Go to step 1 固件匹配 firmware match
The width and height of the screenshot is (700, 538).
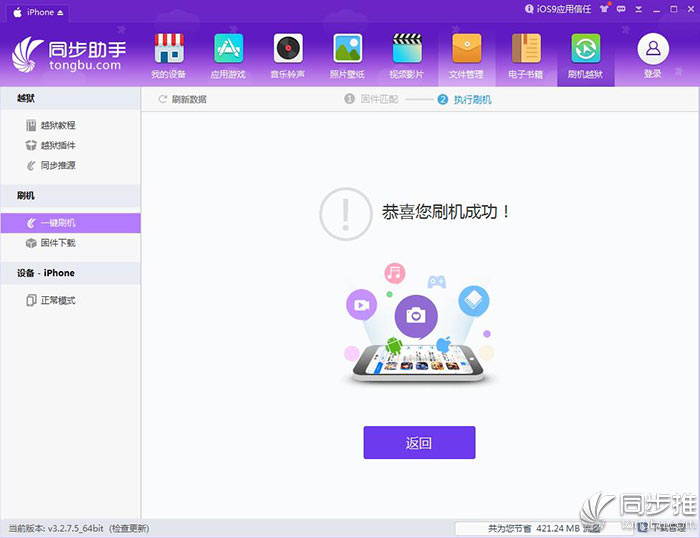[x=371, y=99]
